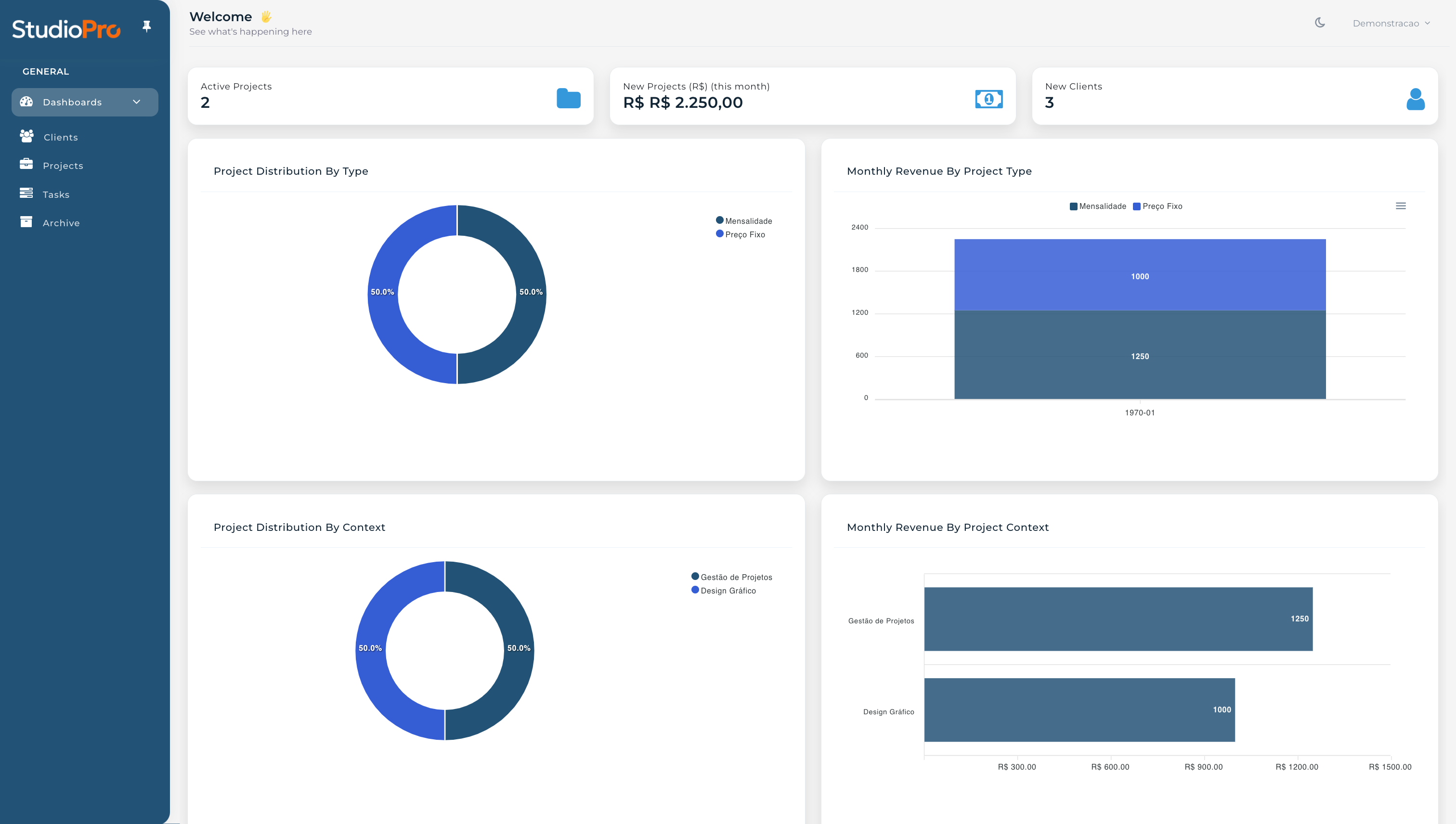Screen dimensions: 1456x824
Task: Click the StudioPro logo
Action: [66, 29]
